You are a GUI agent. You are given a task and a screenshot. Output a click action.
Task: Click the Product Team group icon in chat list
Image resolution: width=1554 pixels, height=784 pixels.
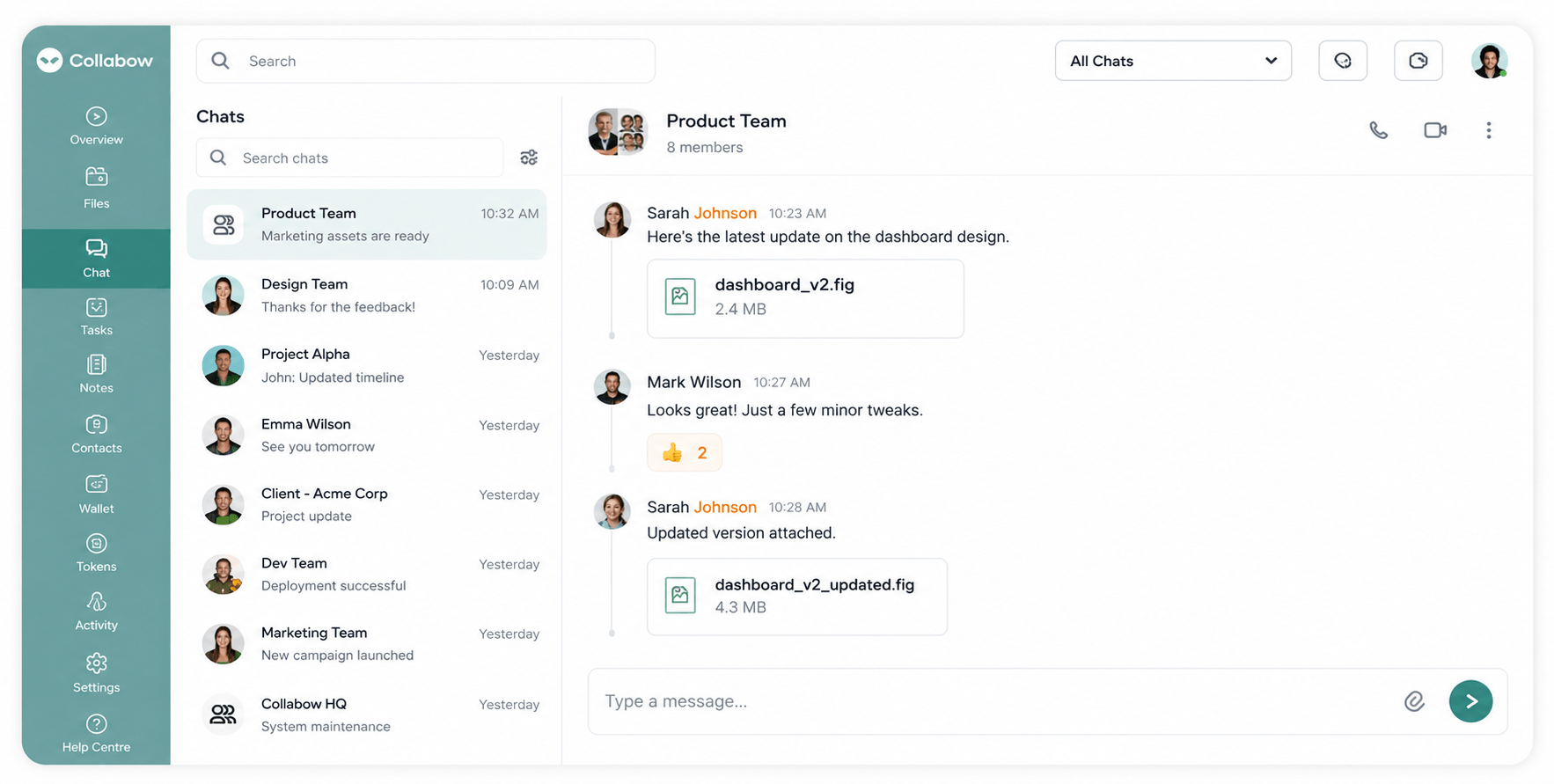tap(224, 225)
